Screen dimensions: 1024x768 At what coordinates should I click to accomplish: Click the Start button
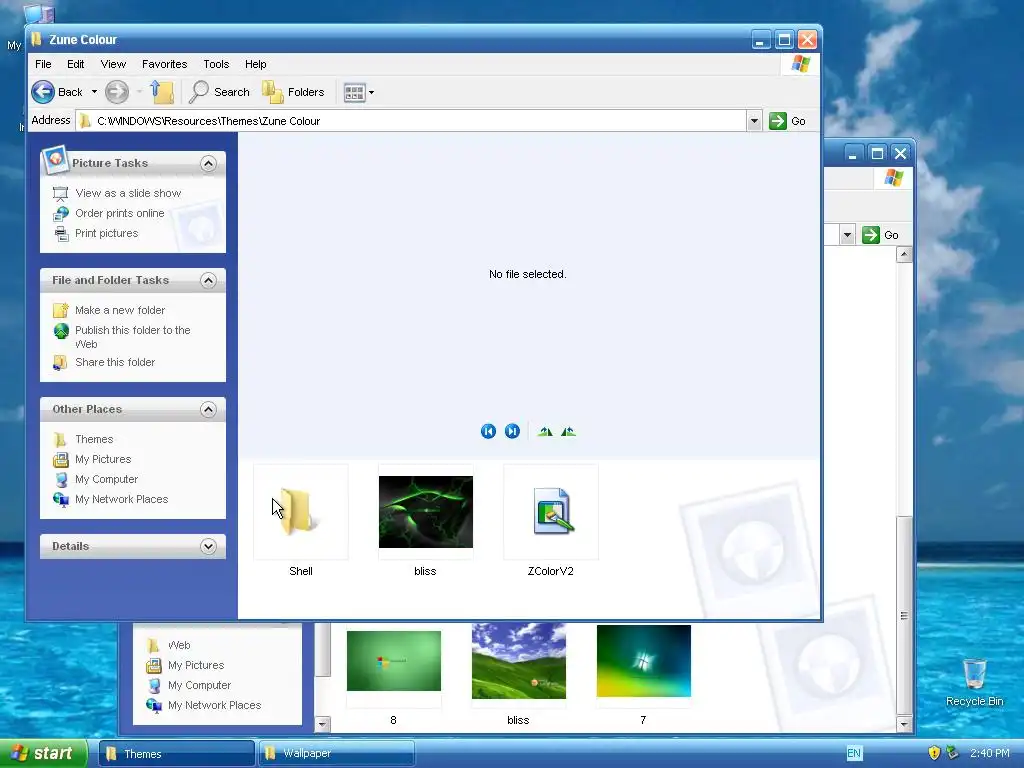coord(42,754)
